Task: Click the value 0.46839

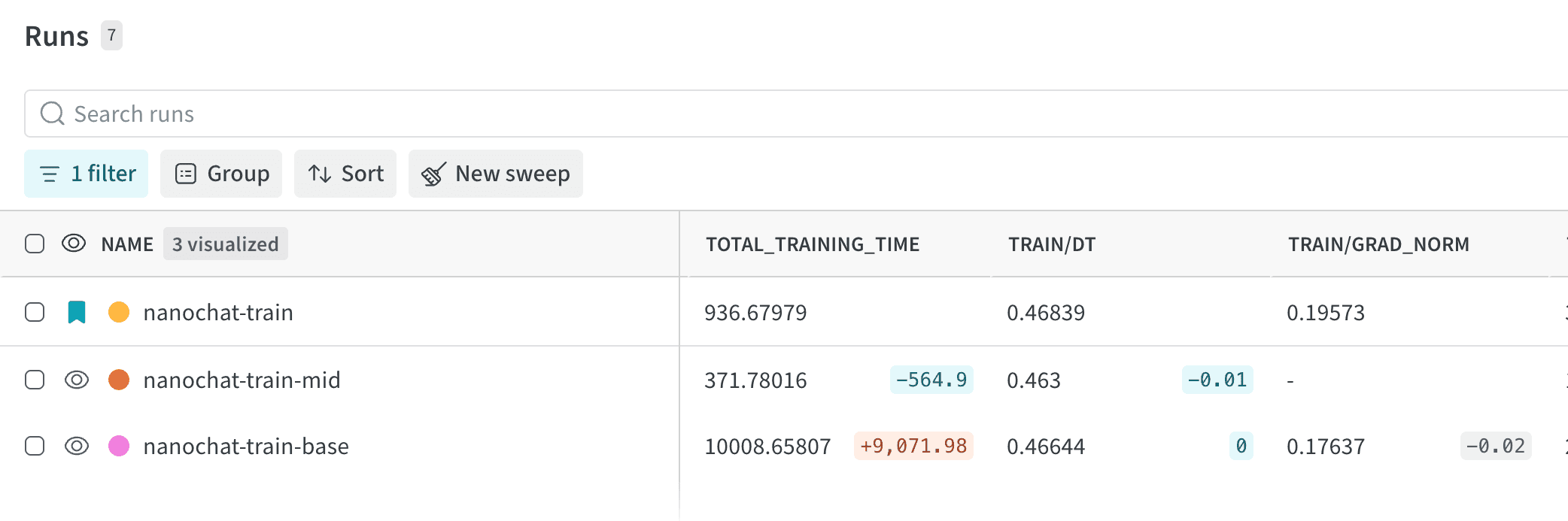Action: click(1046, 312)
